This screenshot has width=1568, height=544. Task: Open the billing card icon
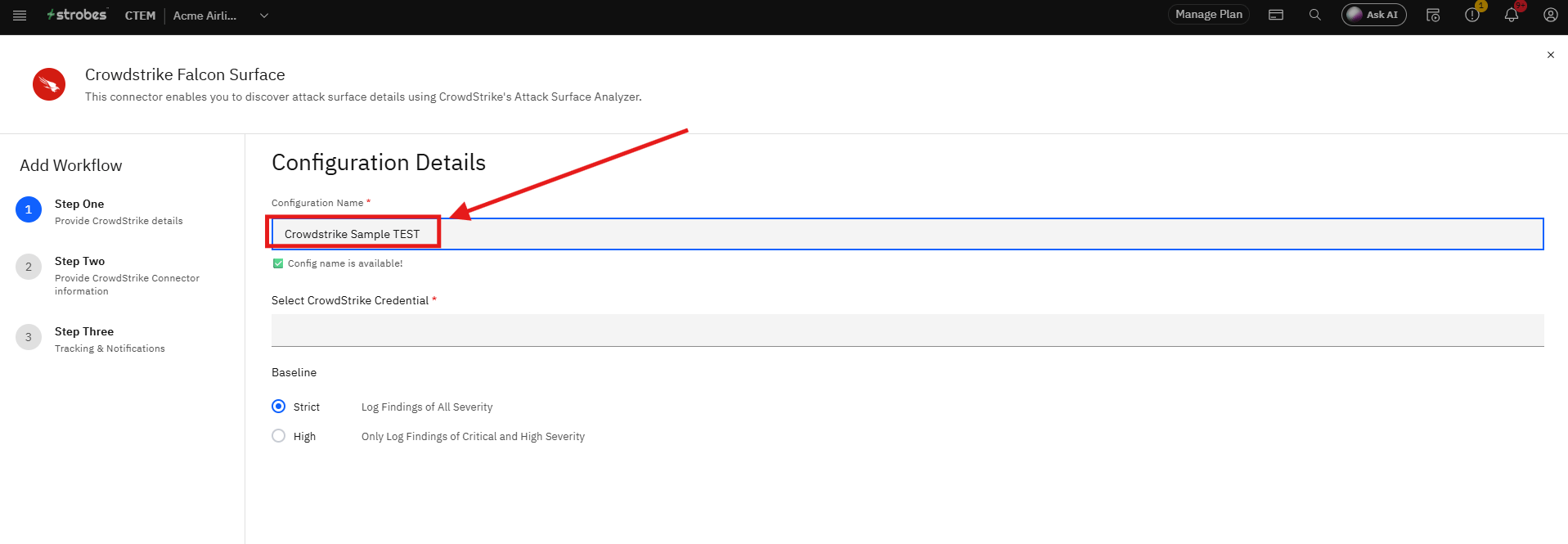coord(1276,15)
